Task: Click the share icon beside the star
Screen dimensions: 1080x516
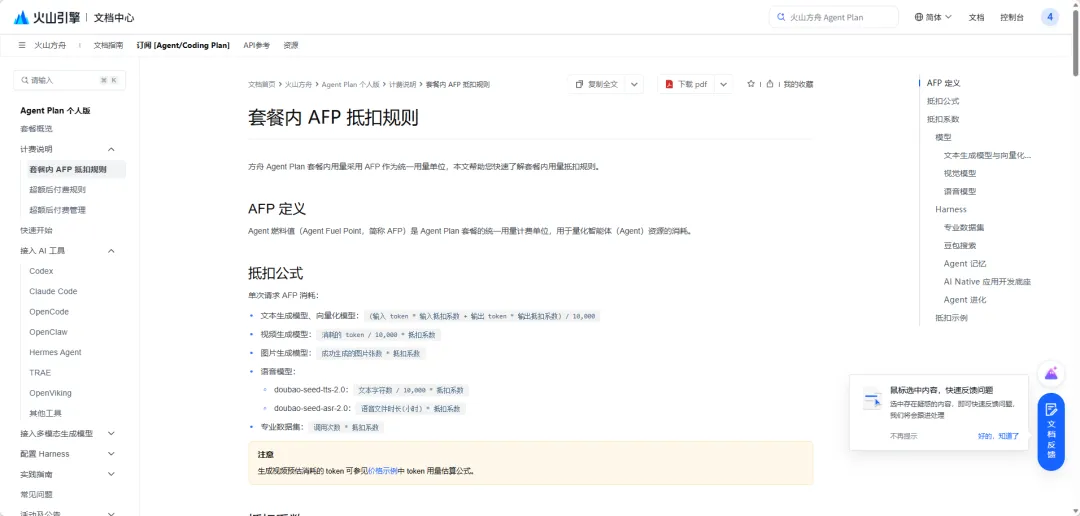Action: pyautogui.click(x=769, y=84)
